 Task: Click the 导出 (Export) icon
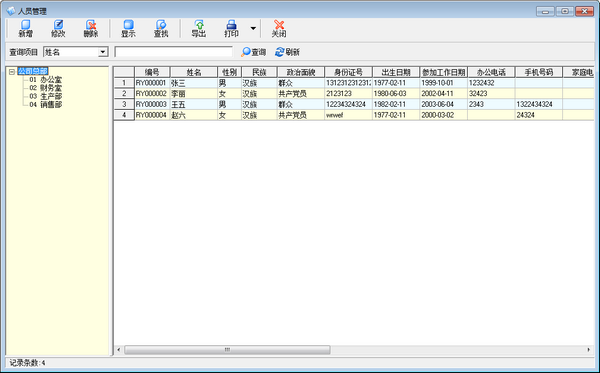tap(199, 29)
